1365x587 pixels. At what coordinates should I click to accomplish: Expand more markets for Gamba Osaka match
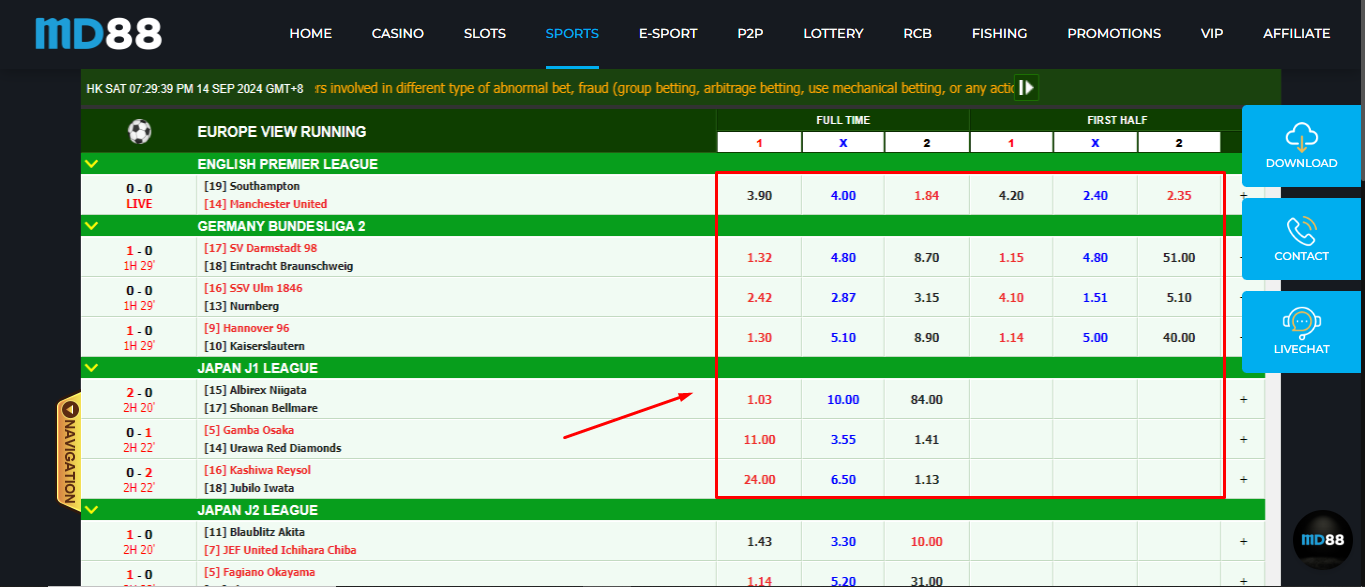click(x=1243, y=439)
